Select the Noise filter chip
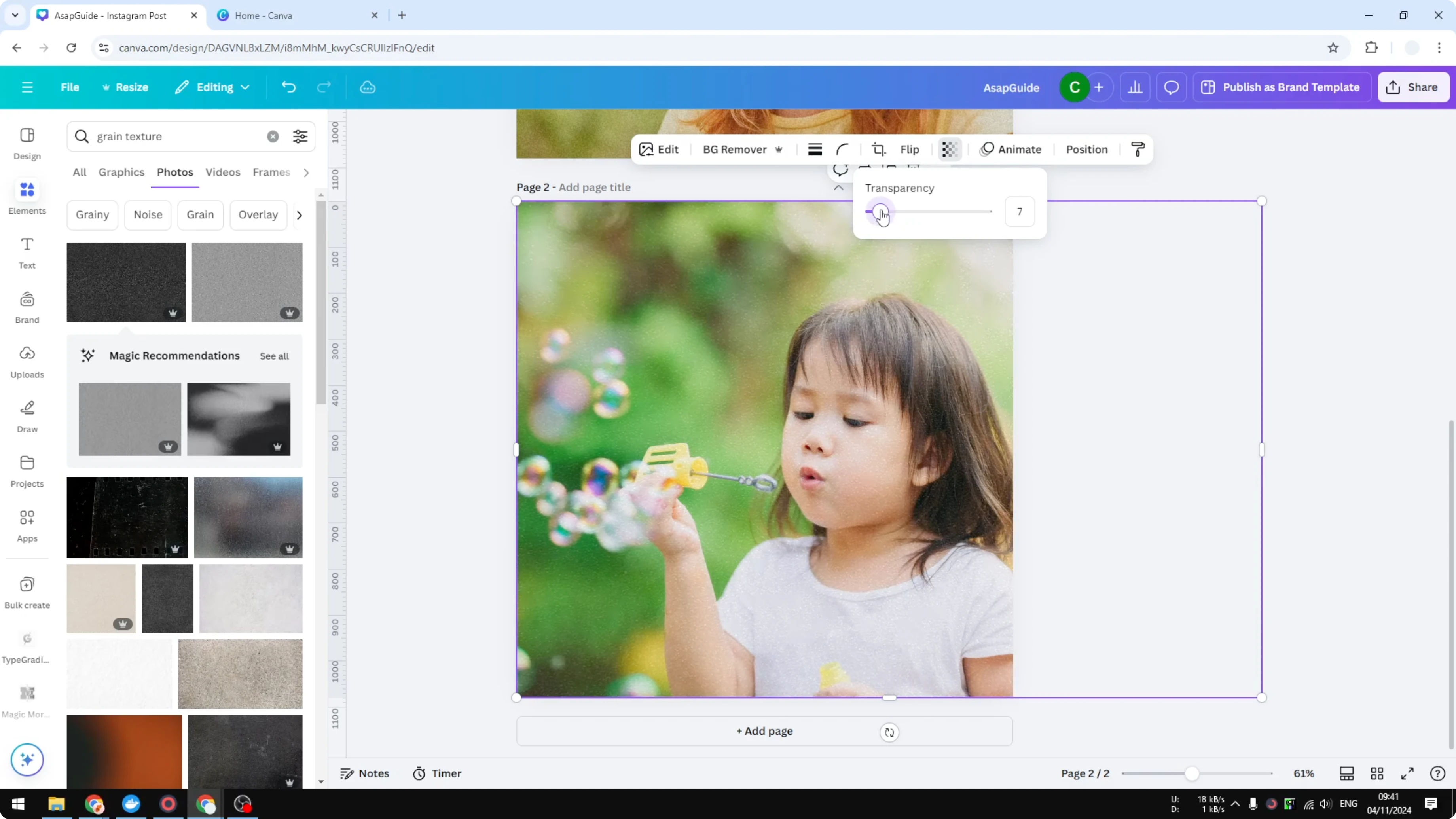 [148, 215]
